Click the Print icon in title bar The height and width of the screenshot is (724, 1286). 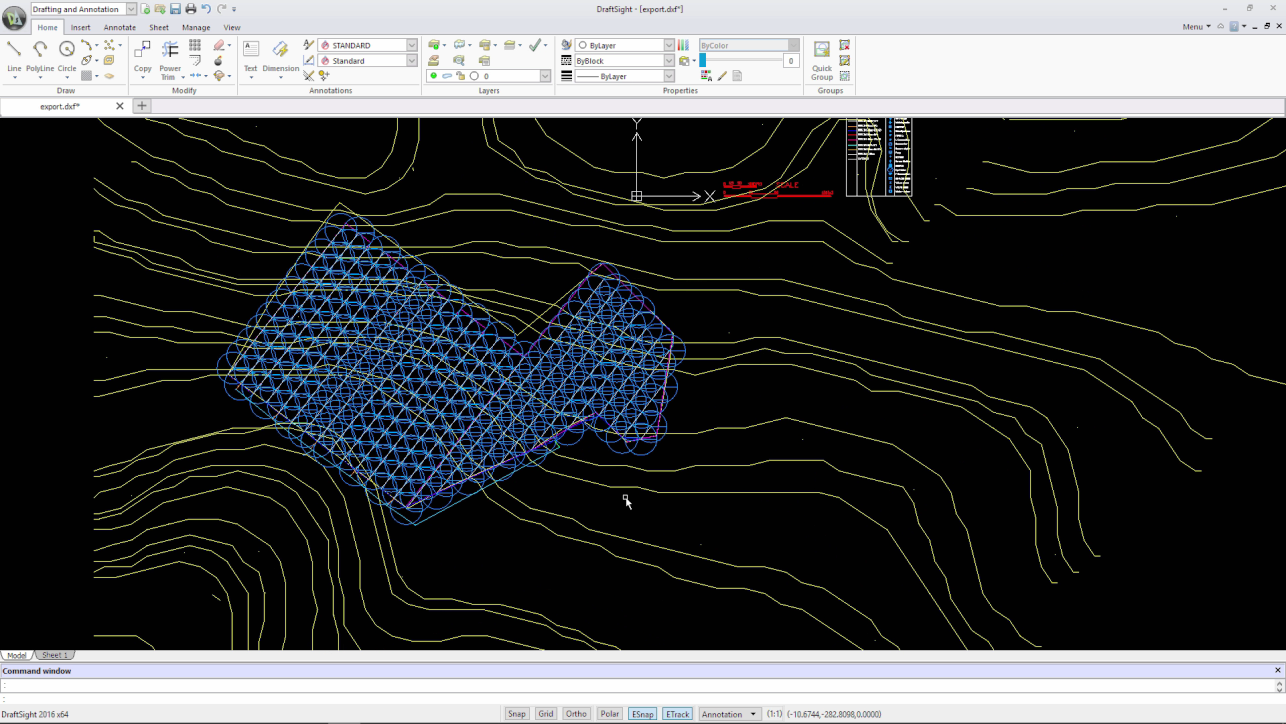coord(190,9)
